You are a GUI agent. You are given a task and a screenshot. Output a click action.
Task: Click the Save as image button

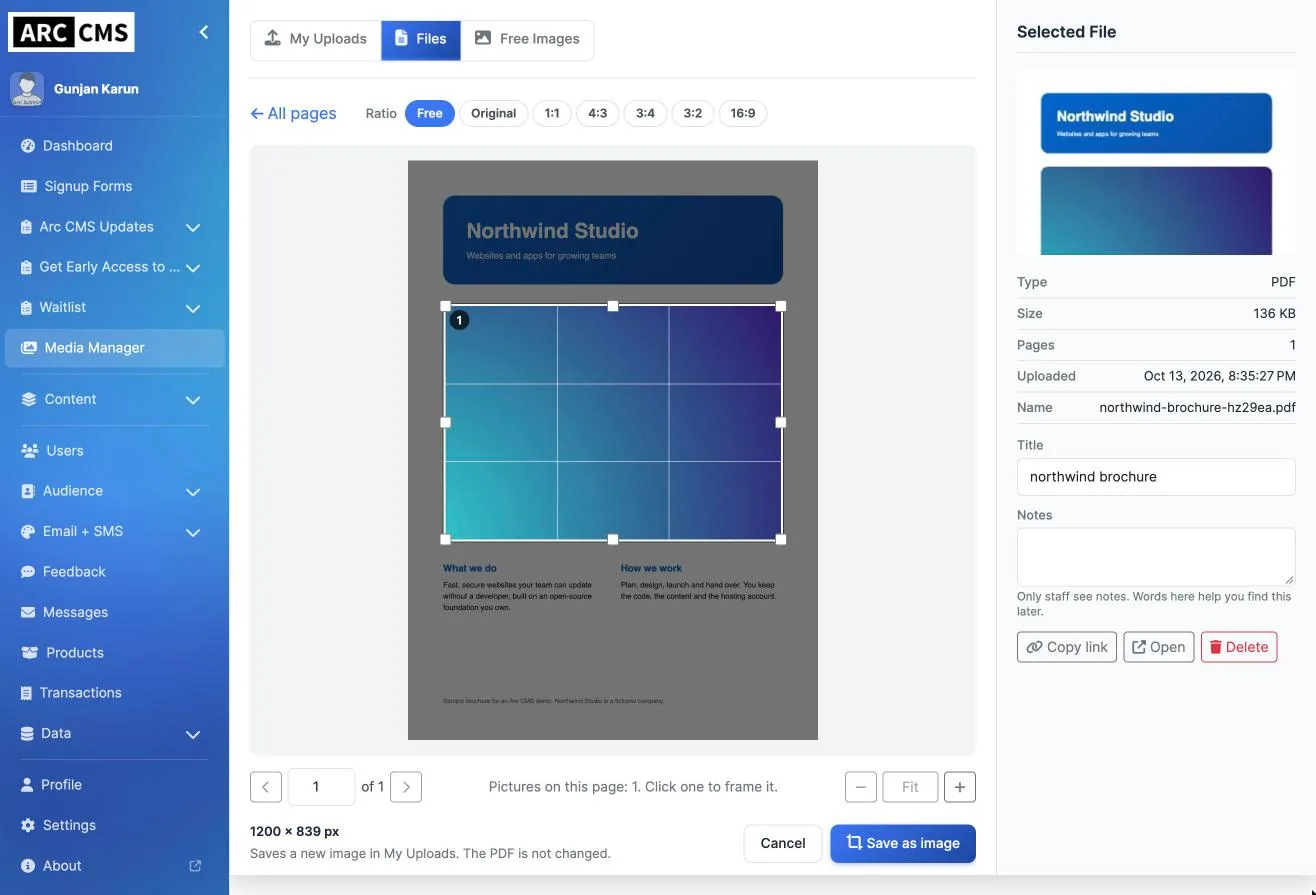click(903, 843)
